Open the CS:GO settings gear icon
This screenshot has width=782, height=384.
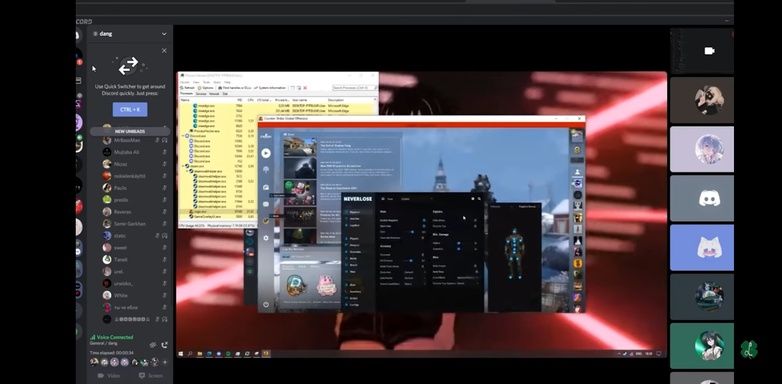point(266,238)
